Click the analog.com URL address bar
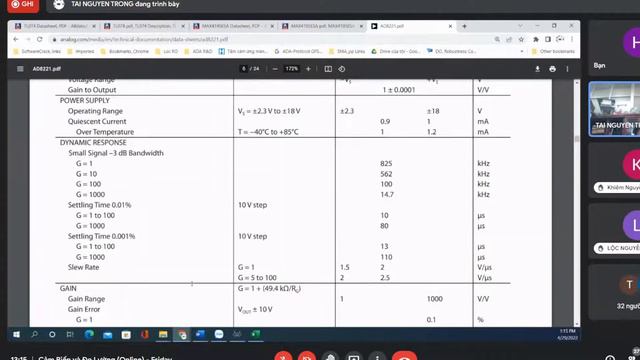 (269, 39)
